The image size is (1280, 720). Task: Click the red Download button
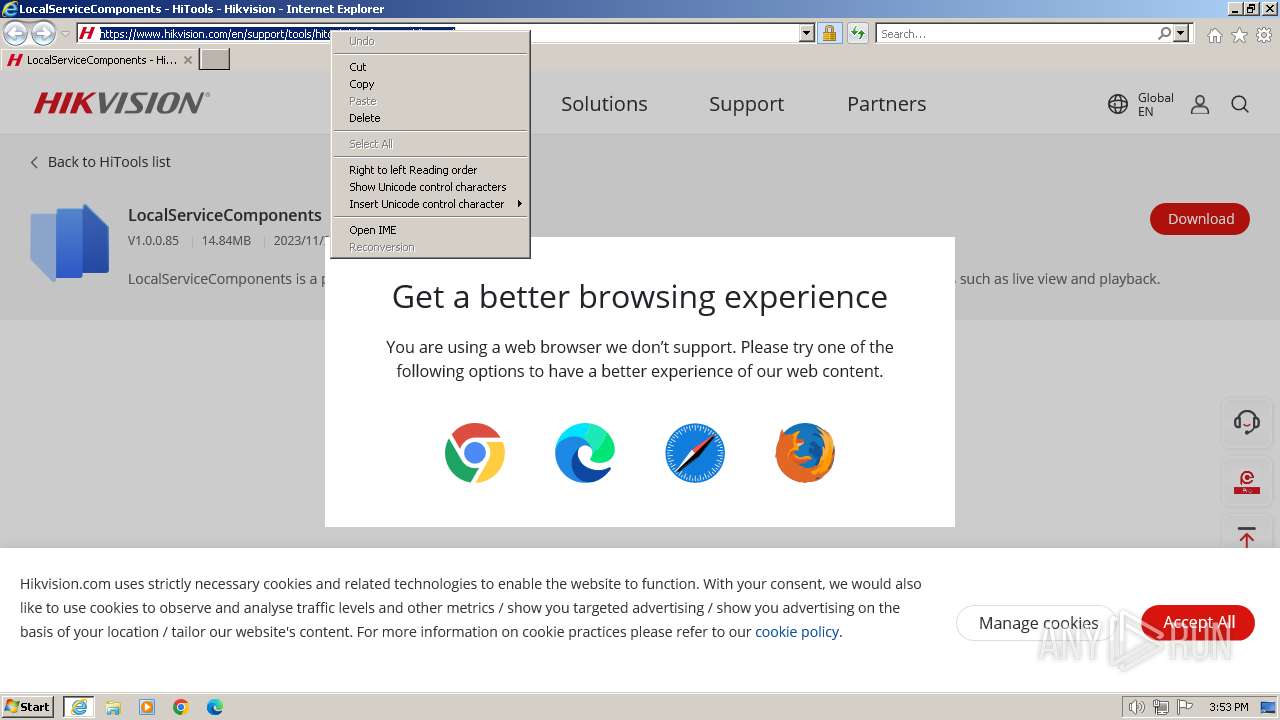1200,219
